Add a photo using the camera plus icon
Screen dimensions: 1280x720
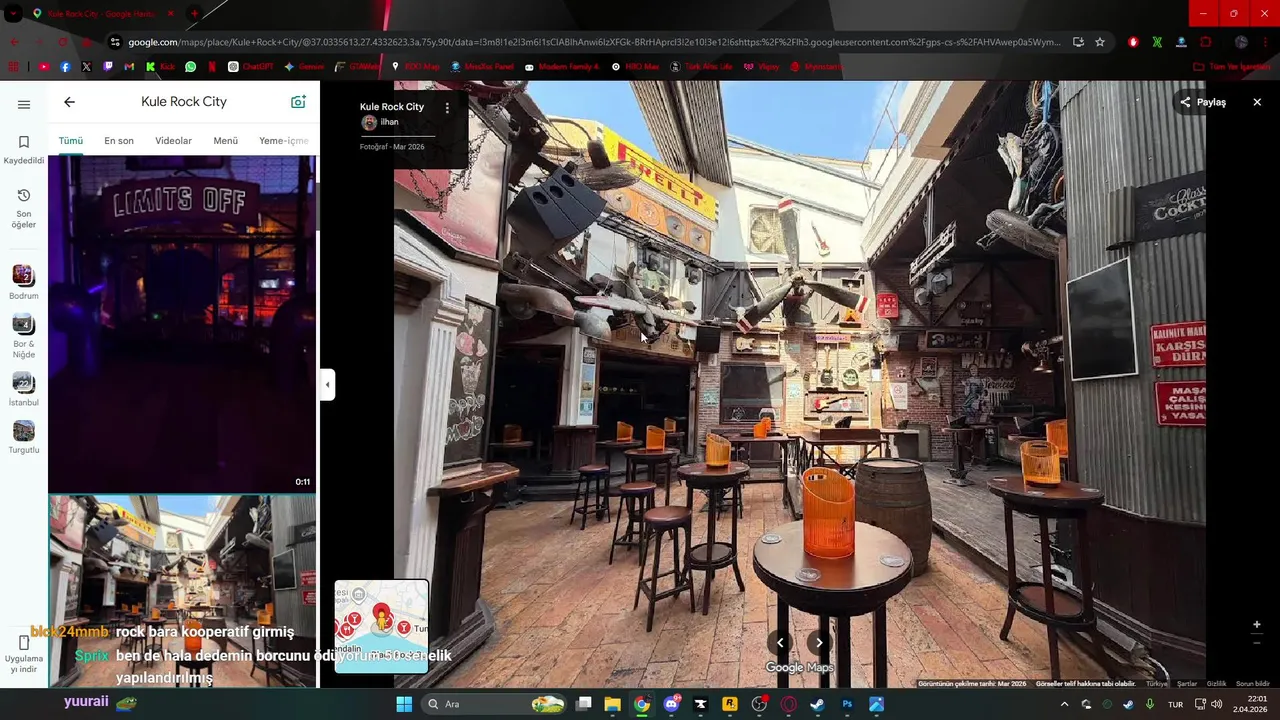(298, 102)
